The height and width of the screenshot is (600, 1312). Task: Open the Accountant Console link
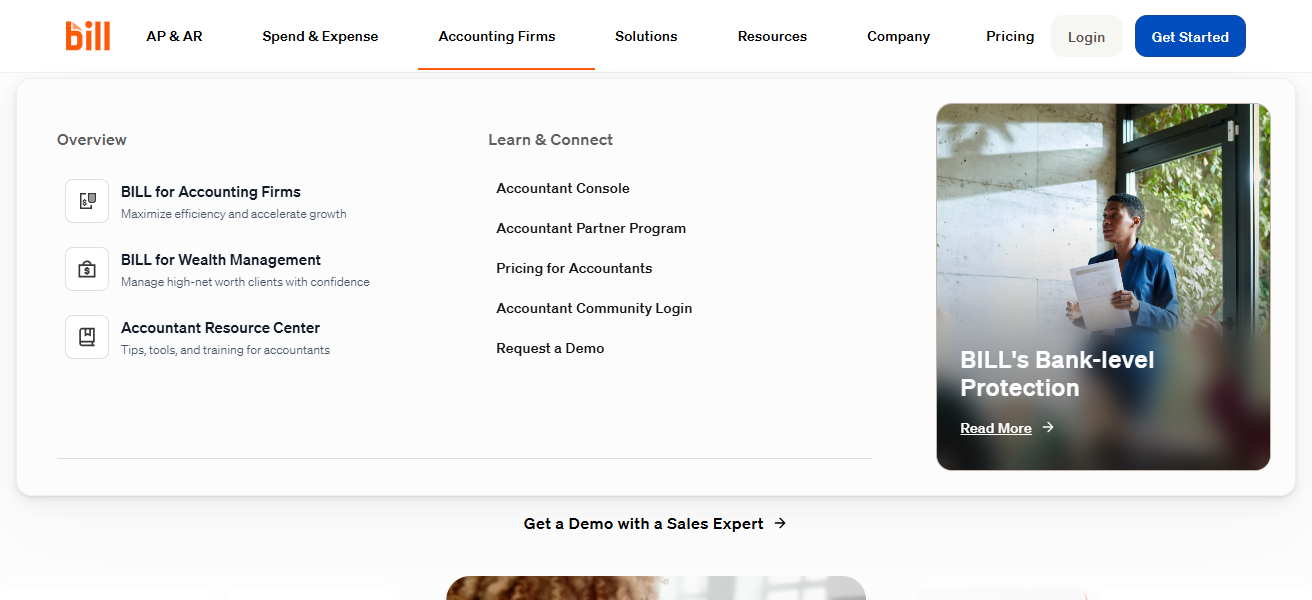click(563, 188)
